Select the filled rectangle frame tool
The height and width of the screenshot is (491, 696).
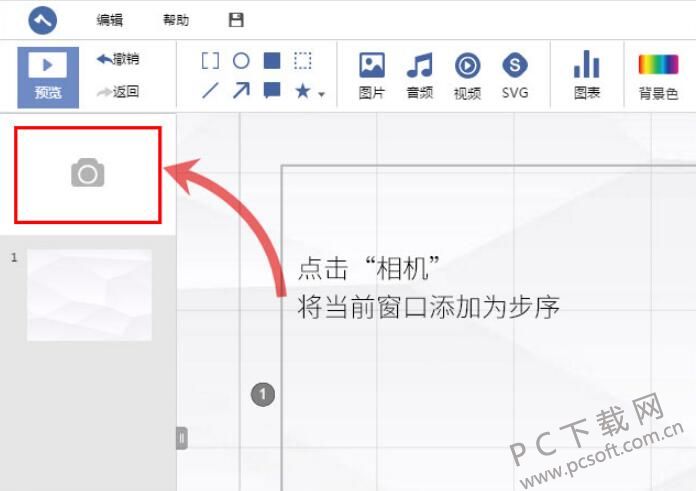pyautogui.click(x=272, y=61)
